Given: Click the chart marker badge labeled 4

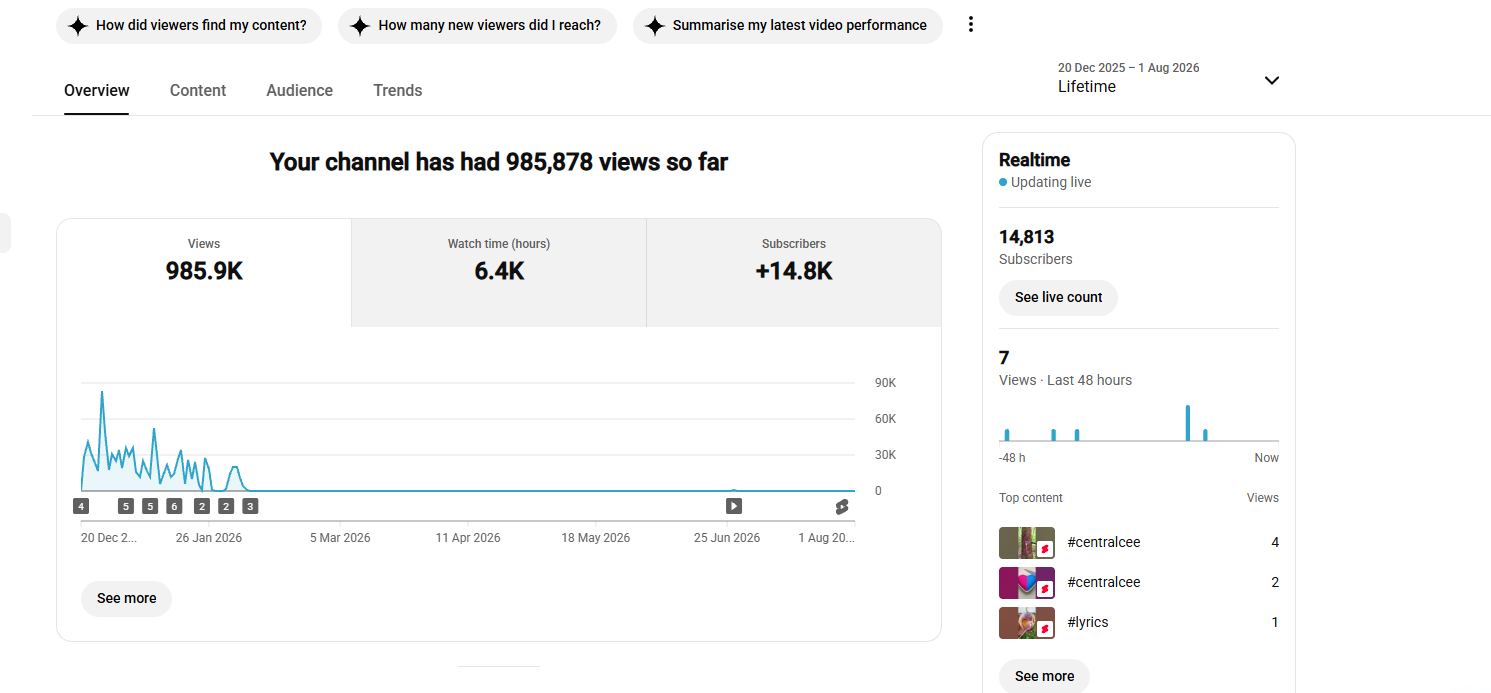Looking at the screenshot, I should (81, 506).
